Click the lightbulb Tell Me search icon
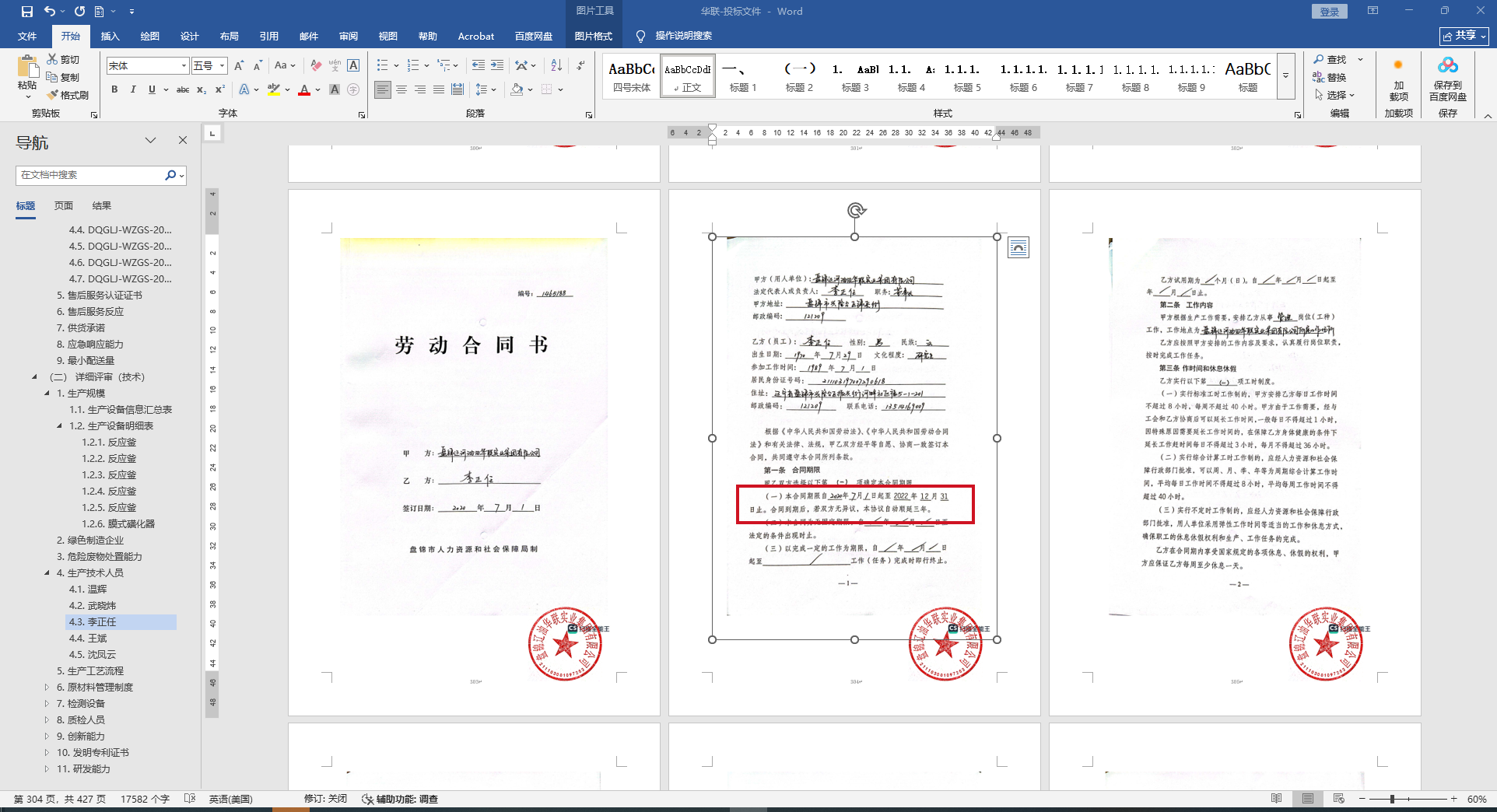 coord(641,36)
